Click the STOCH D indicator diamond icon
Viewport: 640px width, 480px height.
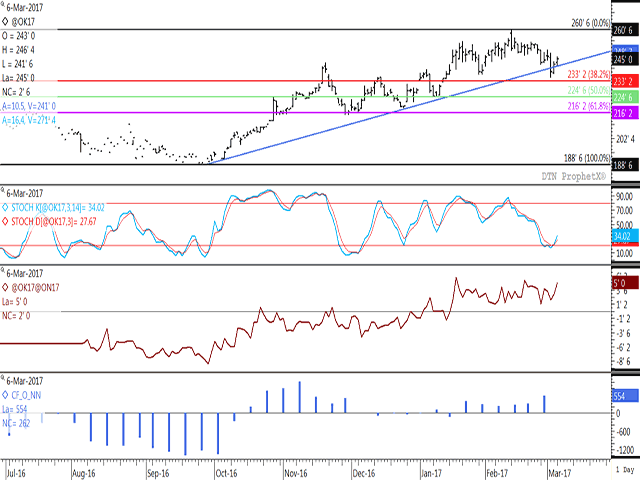(5, 222)
